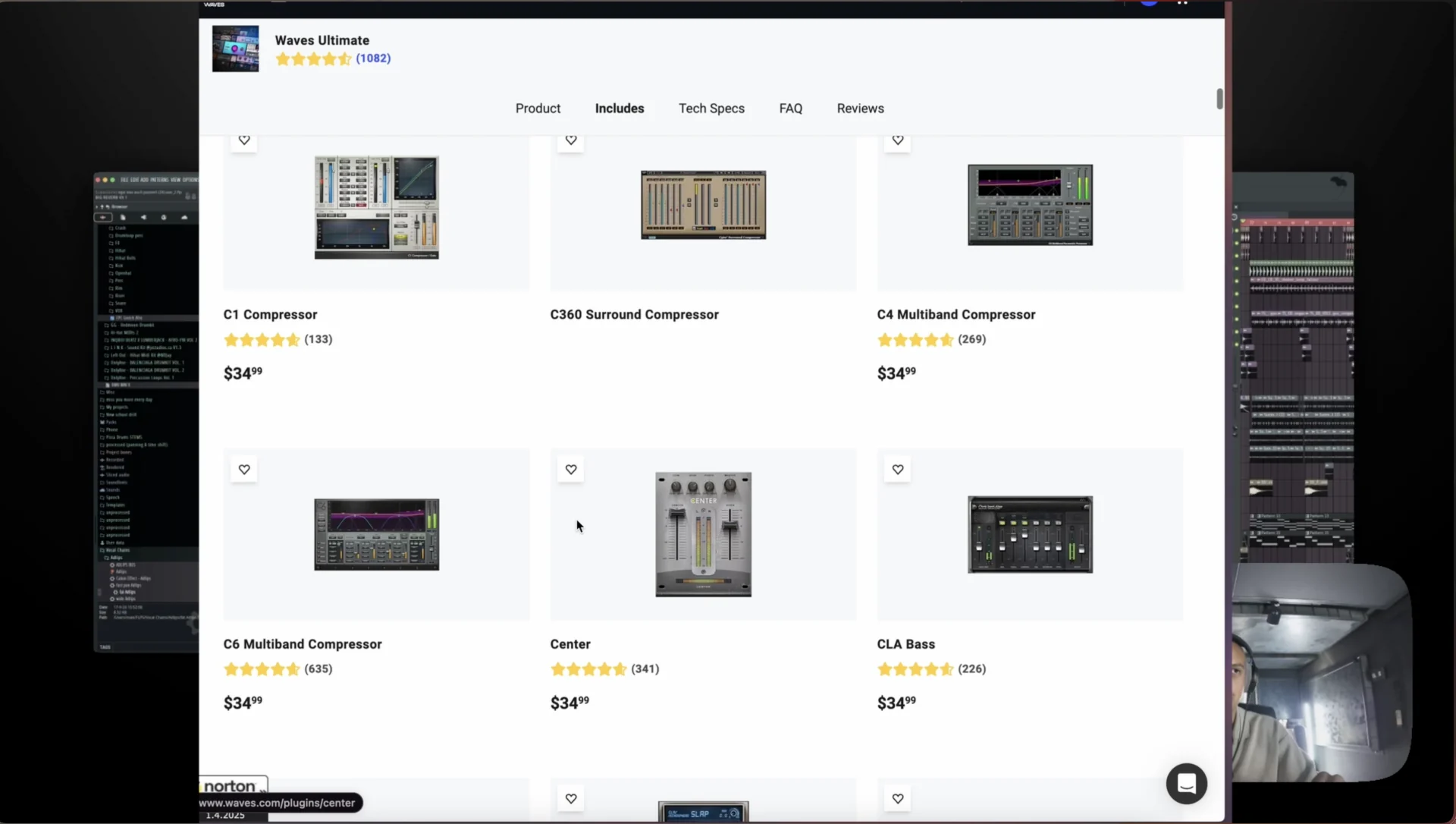
Task: Click the (269) rating count under C4 Multiband
Action: pyautogui.click(x=972, y=339)
